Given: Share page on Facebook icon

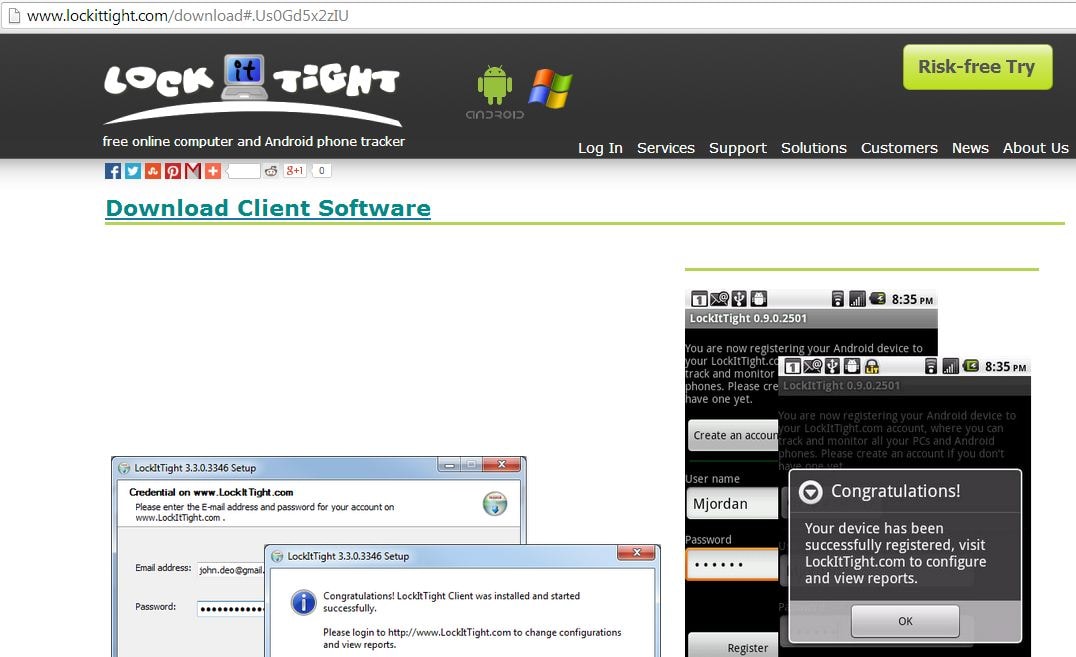Looking at the screenshot, I should tap(113, 171).
